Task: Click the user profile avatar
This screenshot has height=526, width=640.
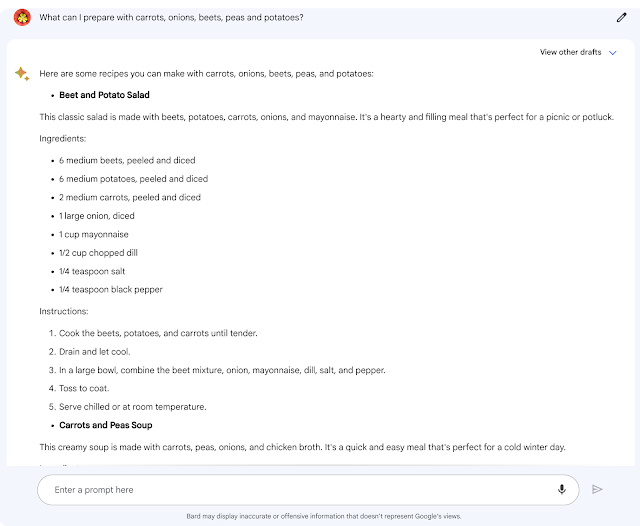Action: 21,17
